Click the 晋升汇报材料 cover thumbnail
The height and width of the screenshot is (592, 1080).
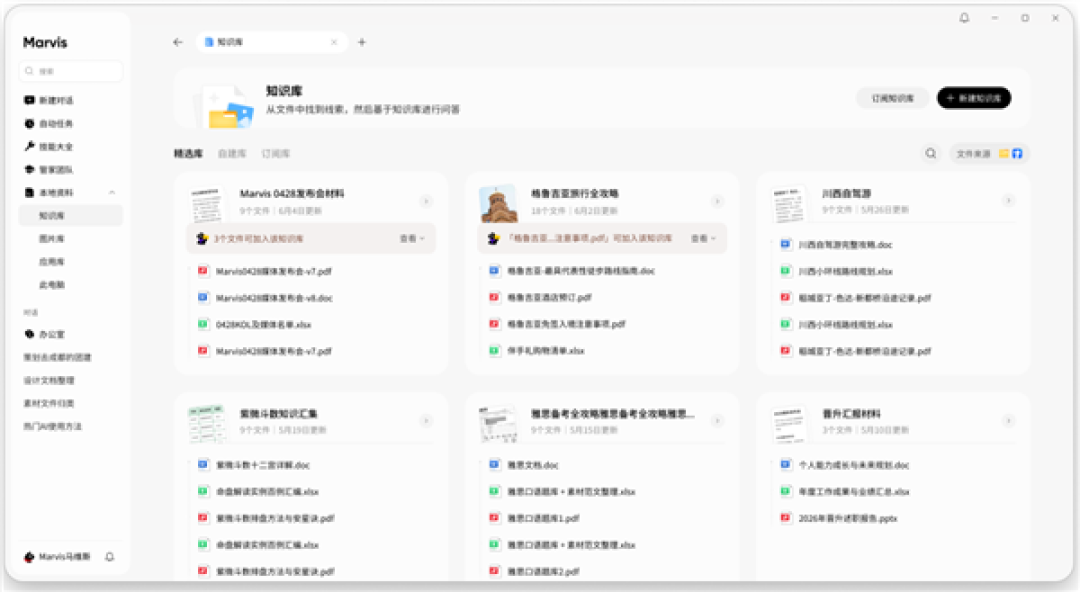point(790,423)
